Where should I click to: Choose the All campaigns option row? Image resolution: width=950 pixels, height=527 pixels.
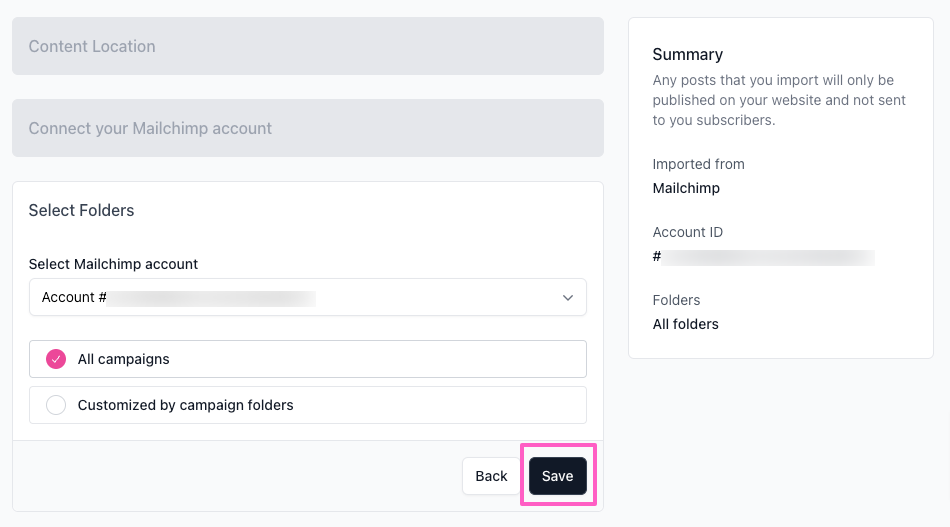point(308,359)
